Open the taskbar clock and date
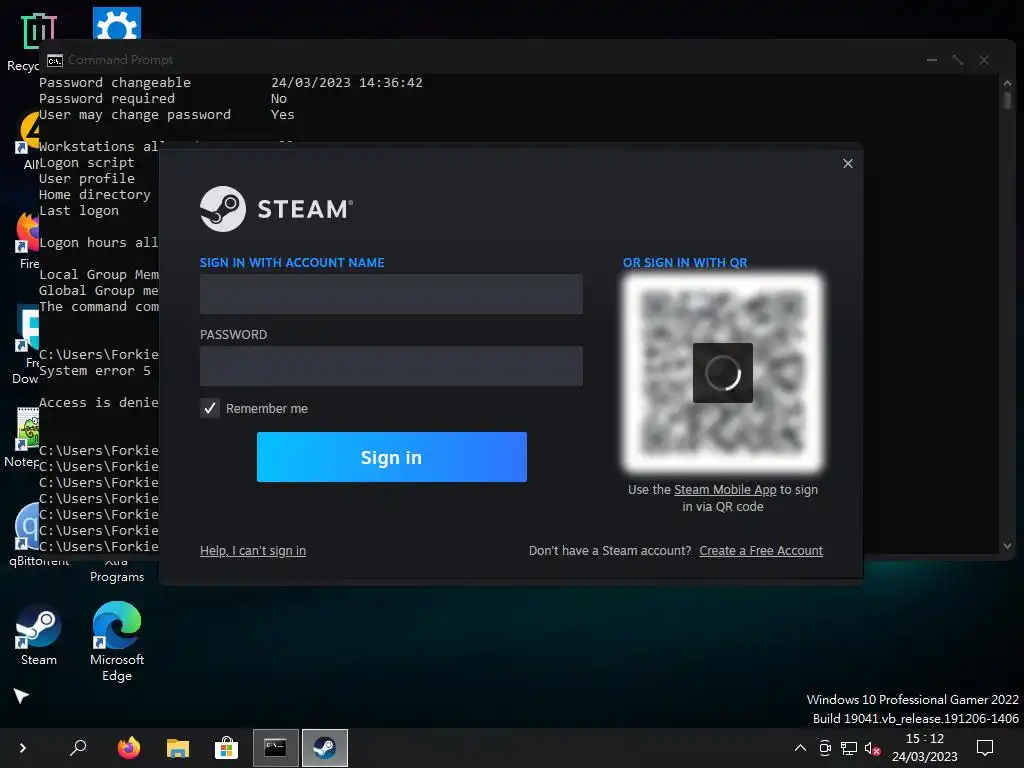1024x768 pixels. pos(925,748)
